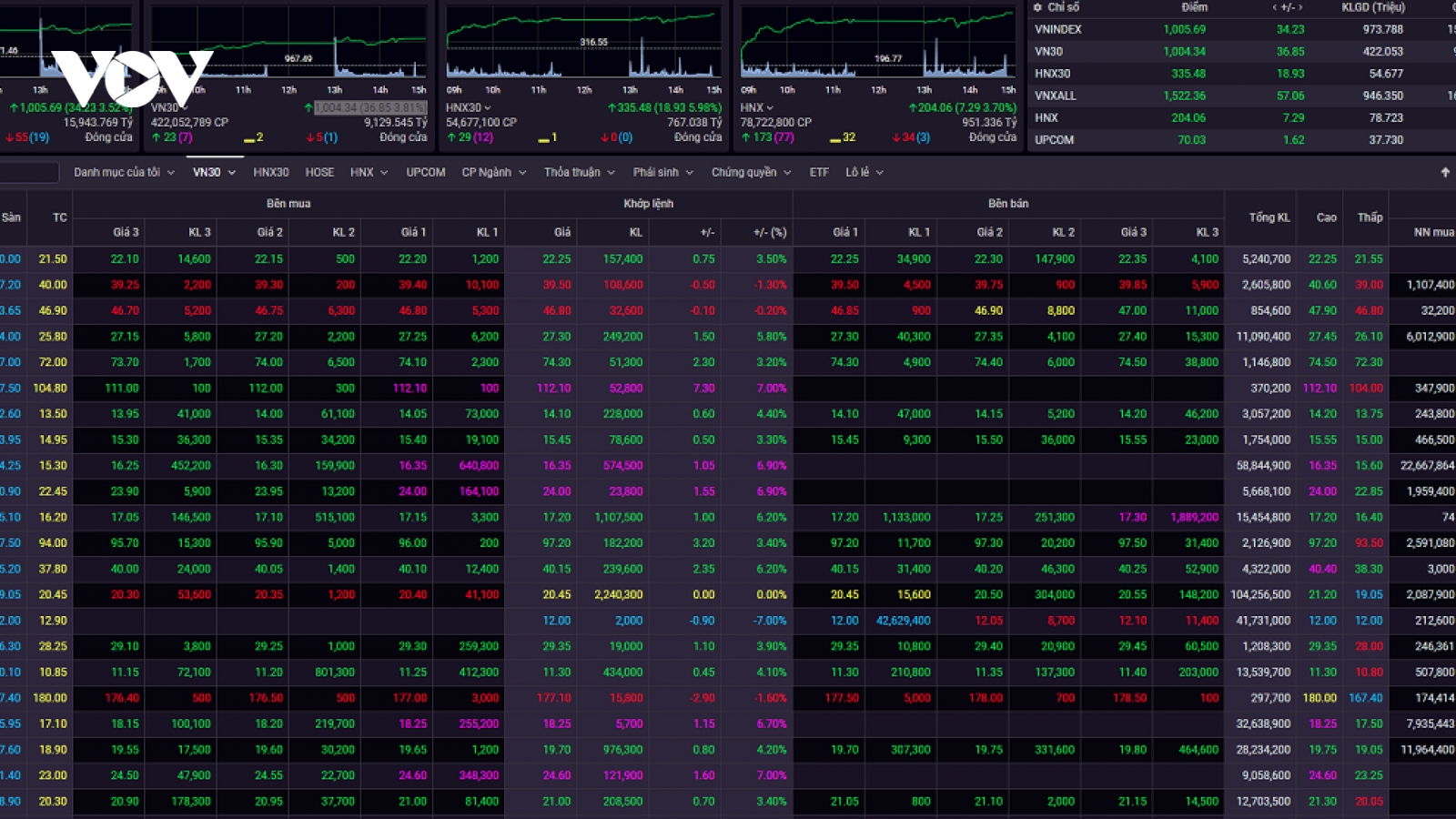Select the UPCOM row in the index table

[1242, 140]
